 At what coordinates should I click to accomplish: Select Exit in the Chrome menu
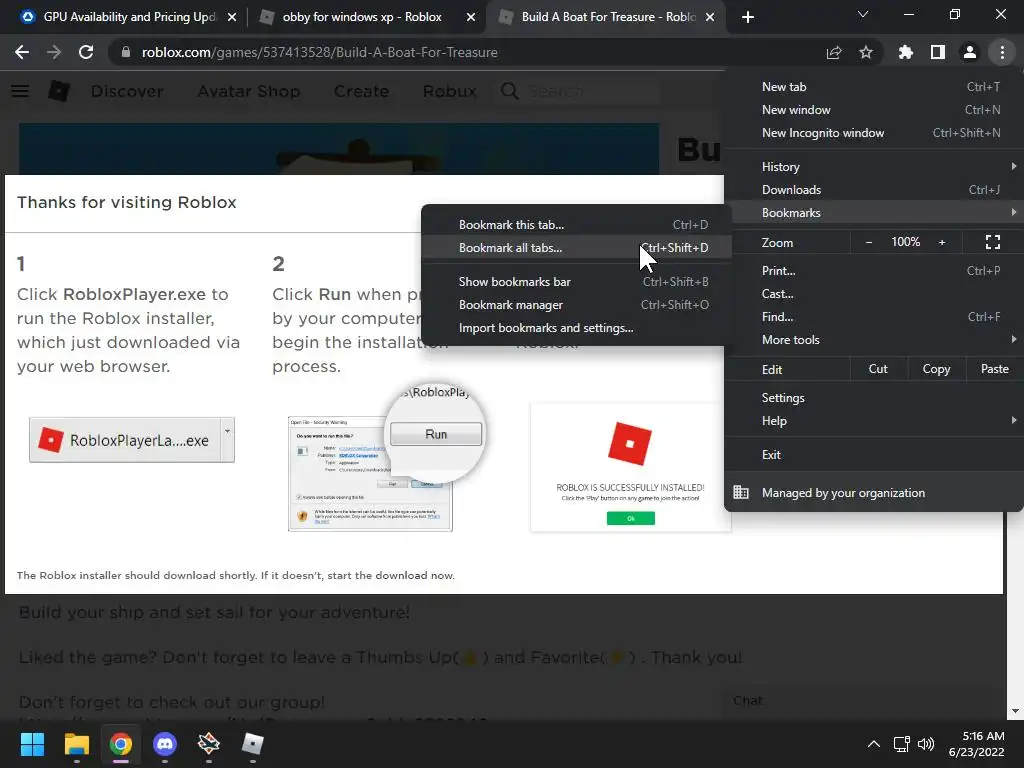coord(874,455)
